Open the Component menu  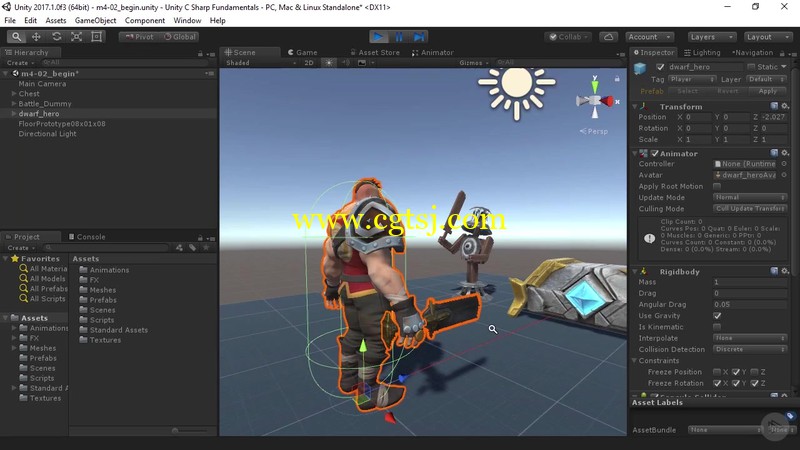[145, 20]
